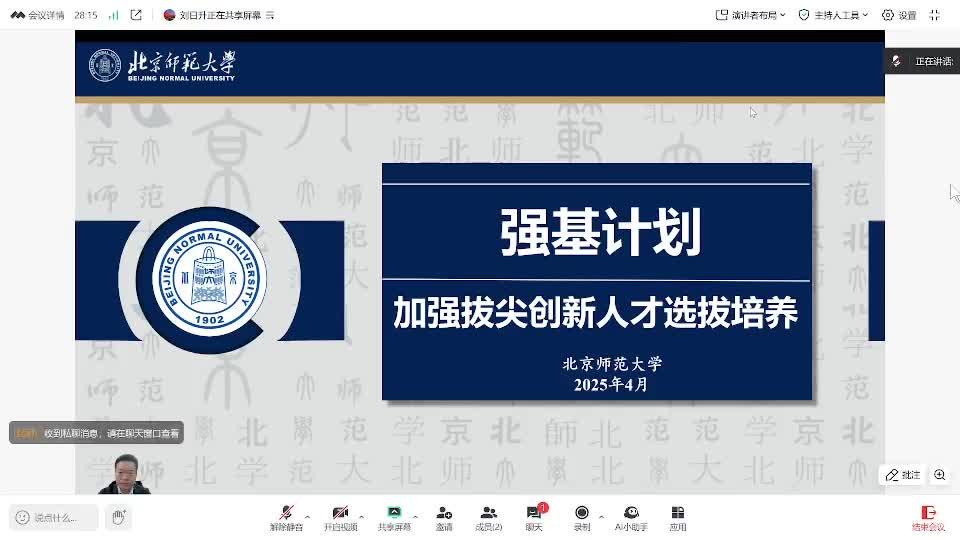Open emoji picker in message box
This screenshot has height=540, width=960.
click(x=23, y=518)
